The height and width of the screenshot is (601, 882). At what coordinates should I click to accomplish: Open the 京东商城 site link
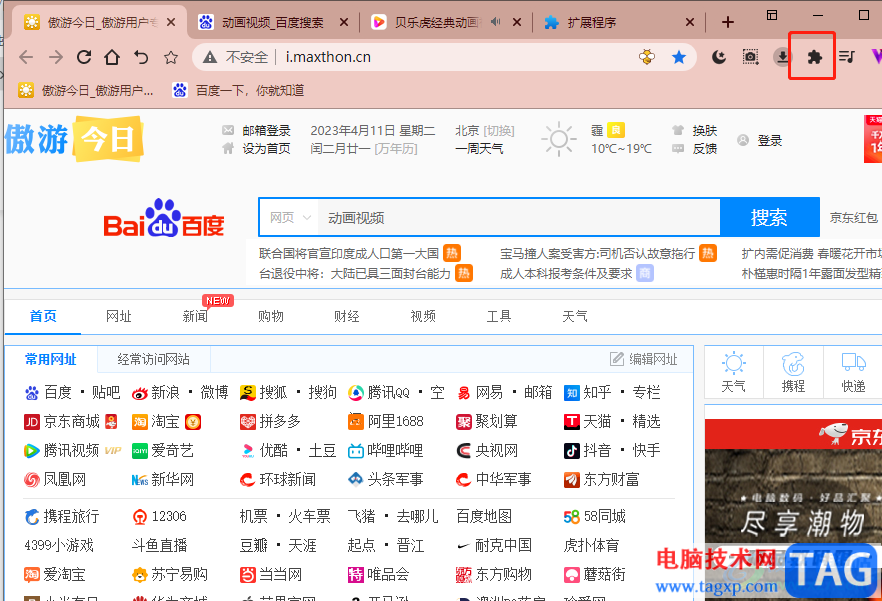click(x=71, y=421)
